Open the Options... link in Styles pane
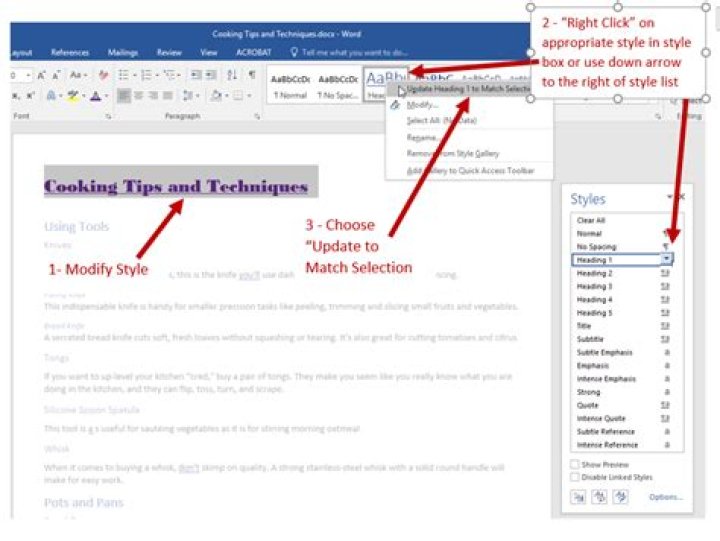 click(665, 497)
